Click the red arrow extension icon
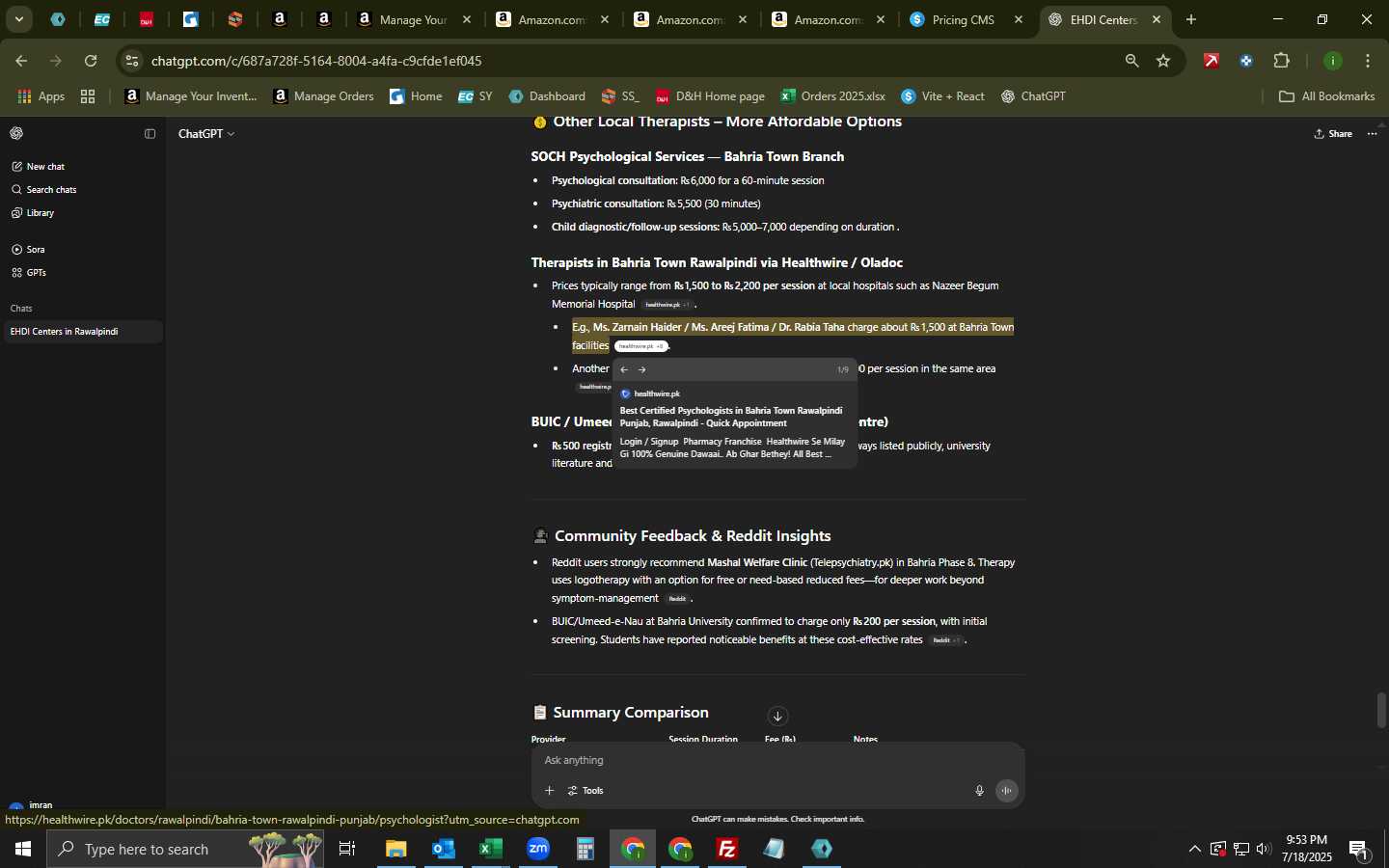This screenshot has width=1389, height=868. [1212, 61]
